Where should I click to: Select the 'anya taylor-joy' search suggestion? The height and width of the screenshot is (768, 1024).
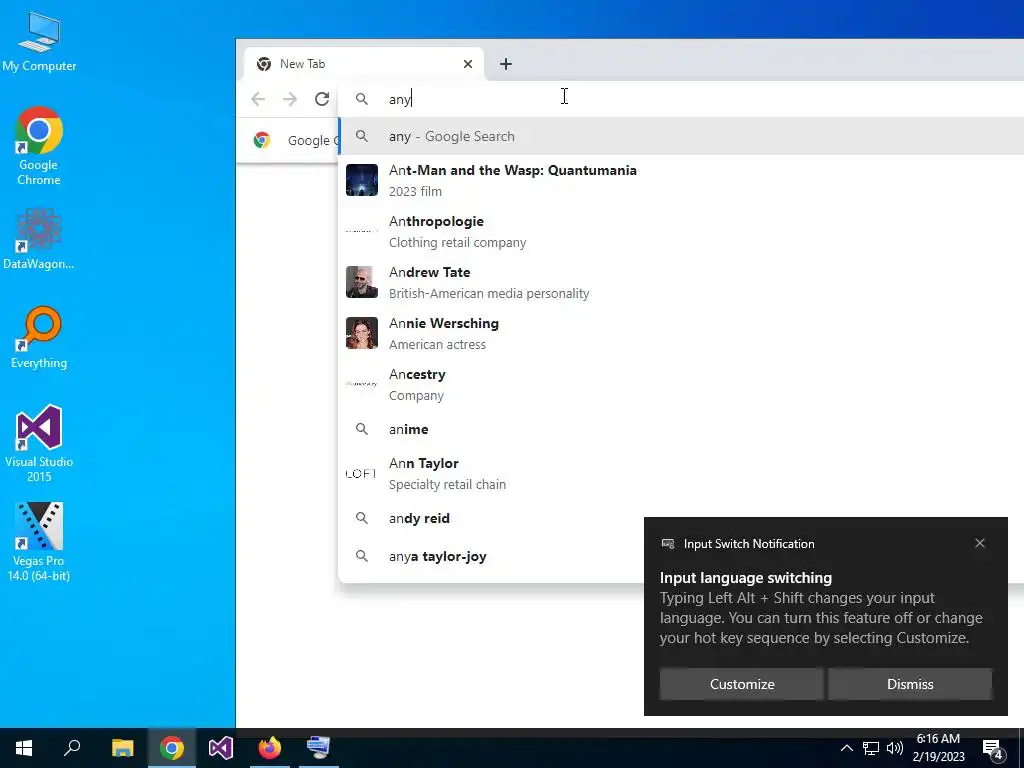tap(490, 556)
